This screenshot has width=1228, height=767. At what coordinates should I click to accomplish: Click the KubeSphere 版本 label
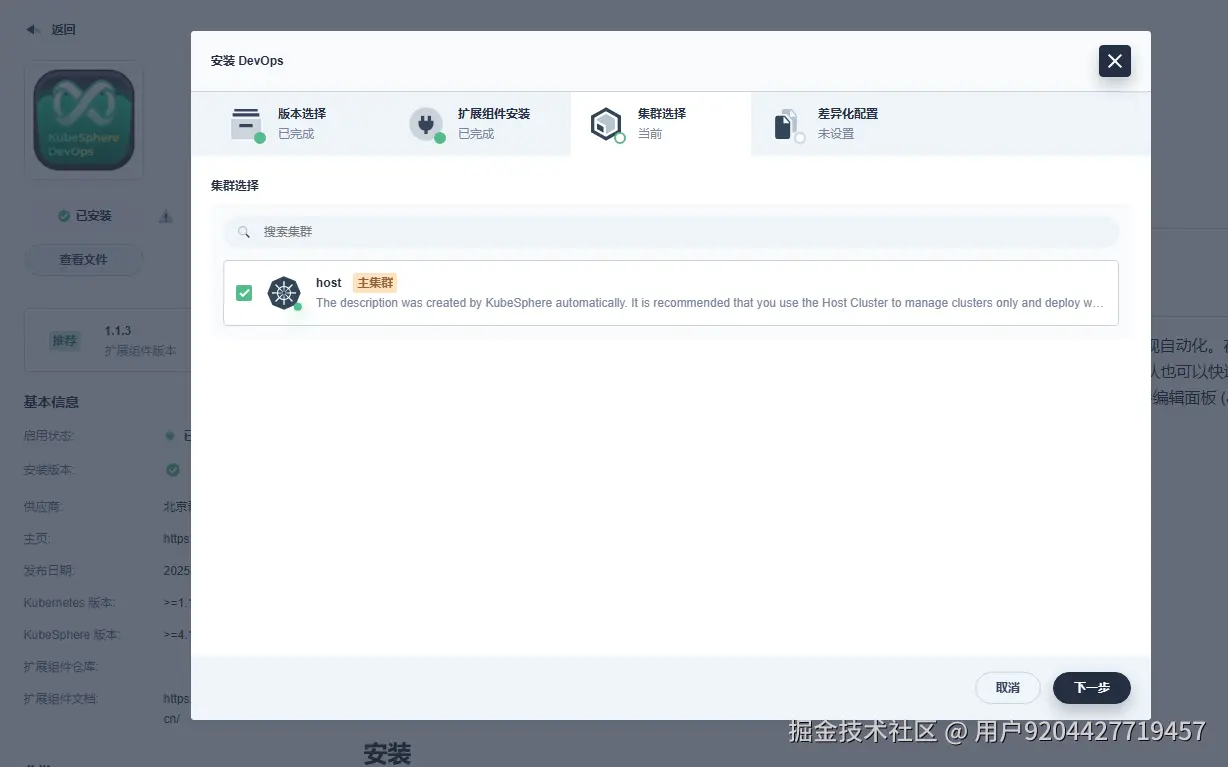click(72, 635)
